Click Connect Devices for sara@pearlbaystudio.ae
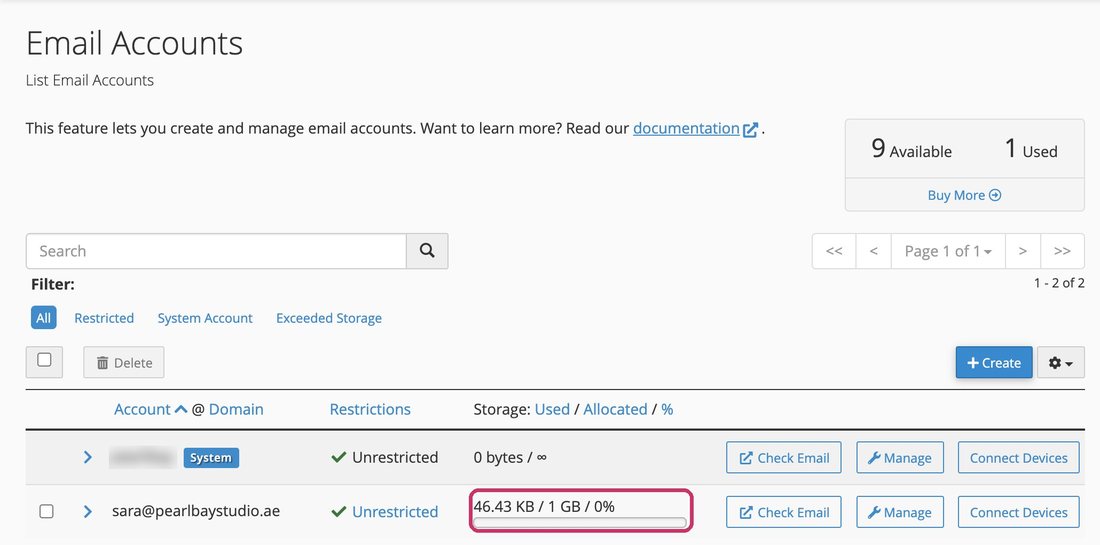This screenshot has width=1100, height=545. [x=1019, y=512]
